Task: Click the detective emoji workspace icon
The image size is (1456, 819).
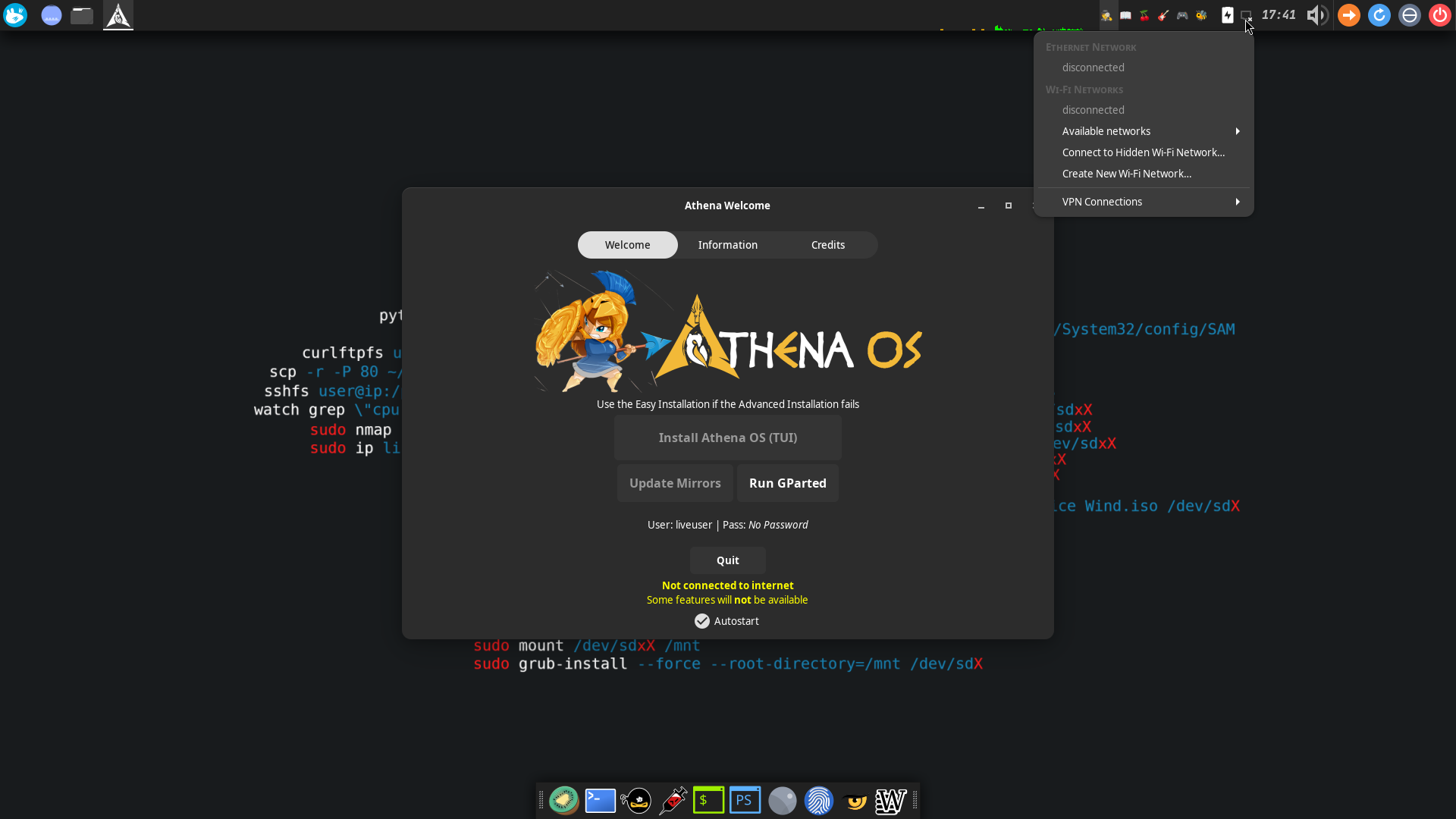Action: (x=1107, y=15)
